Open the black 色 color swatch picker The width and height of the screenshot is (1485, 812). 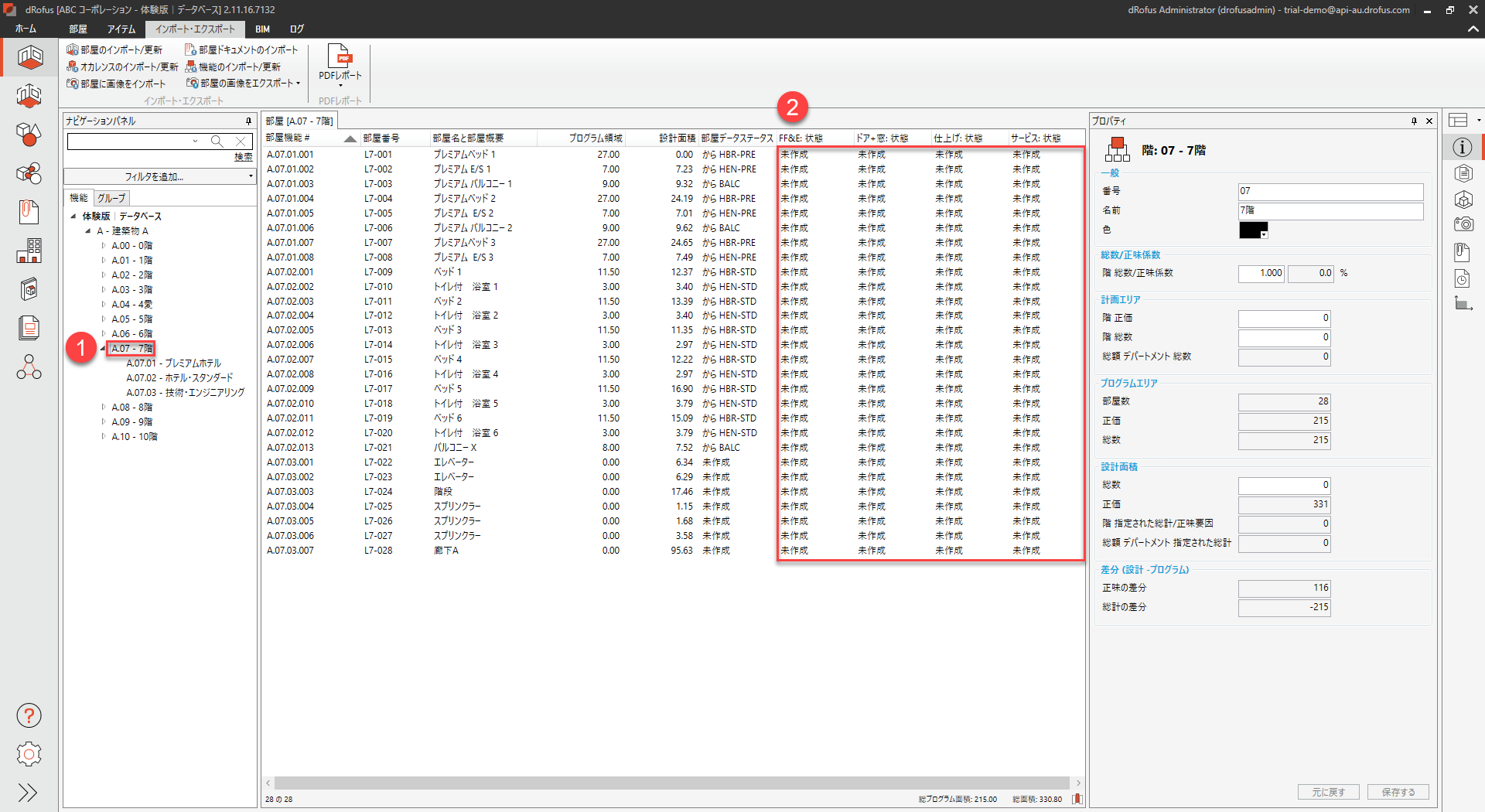1253,230
